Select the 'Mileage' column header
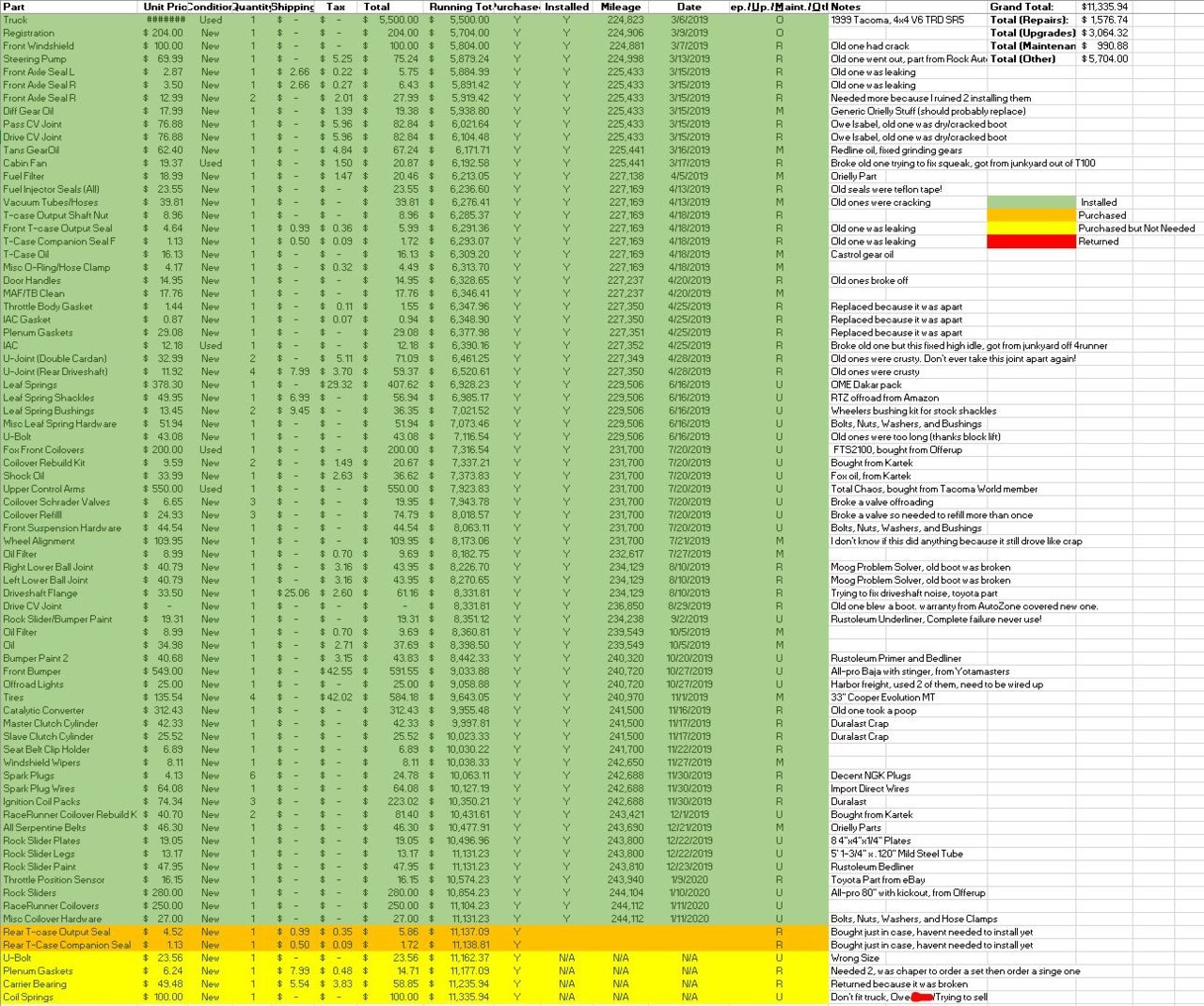 621,7
